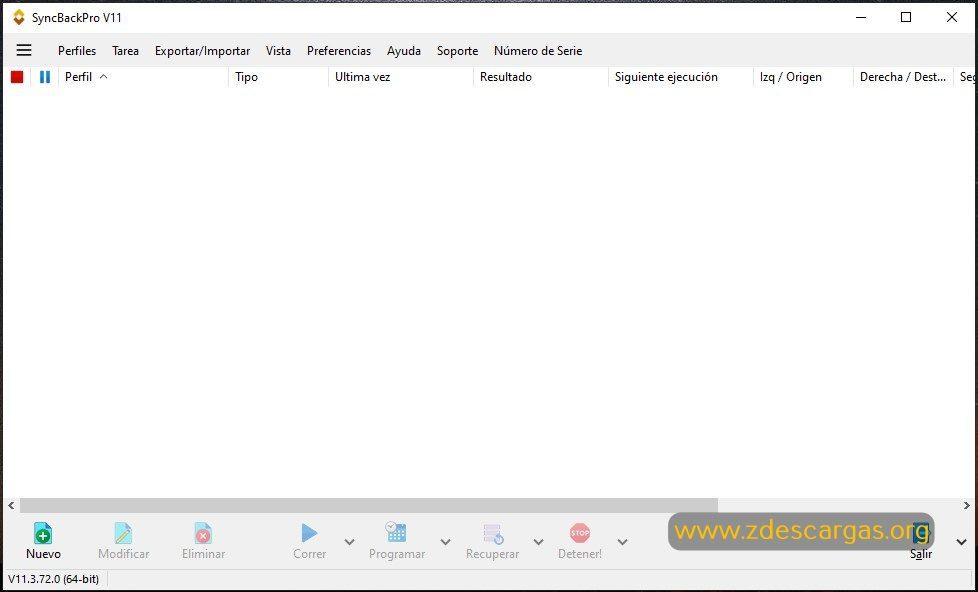Viewport: 978px width, 592px height.
Task: Minimize the SyncBackPro window
Action: (x=861, y=17)
